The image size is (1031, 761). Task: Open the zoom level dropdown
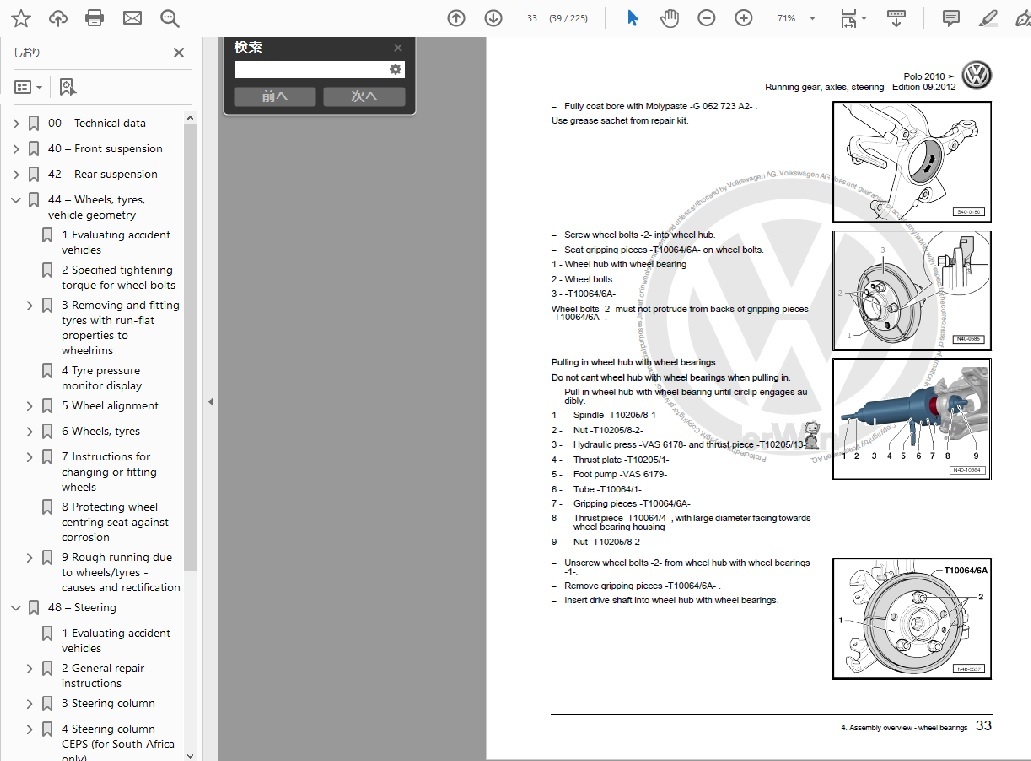pos(813,18)
